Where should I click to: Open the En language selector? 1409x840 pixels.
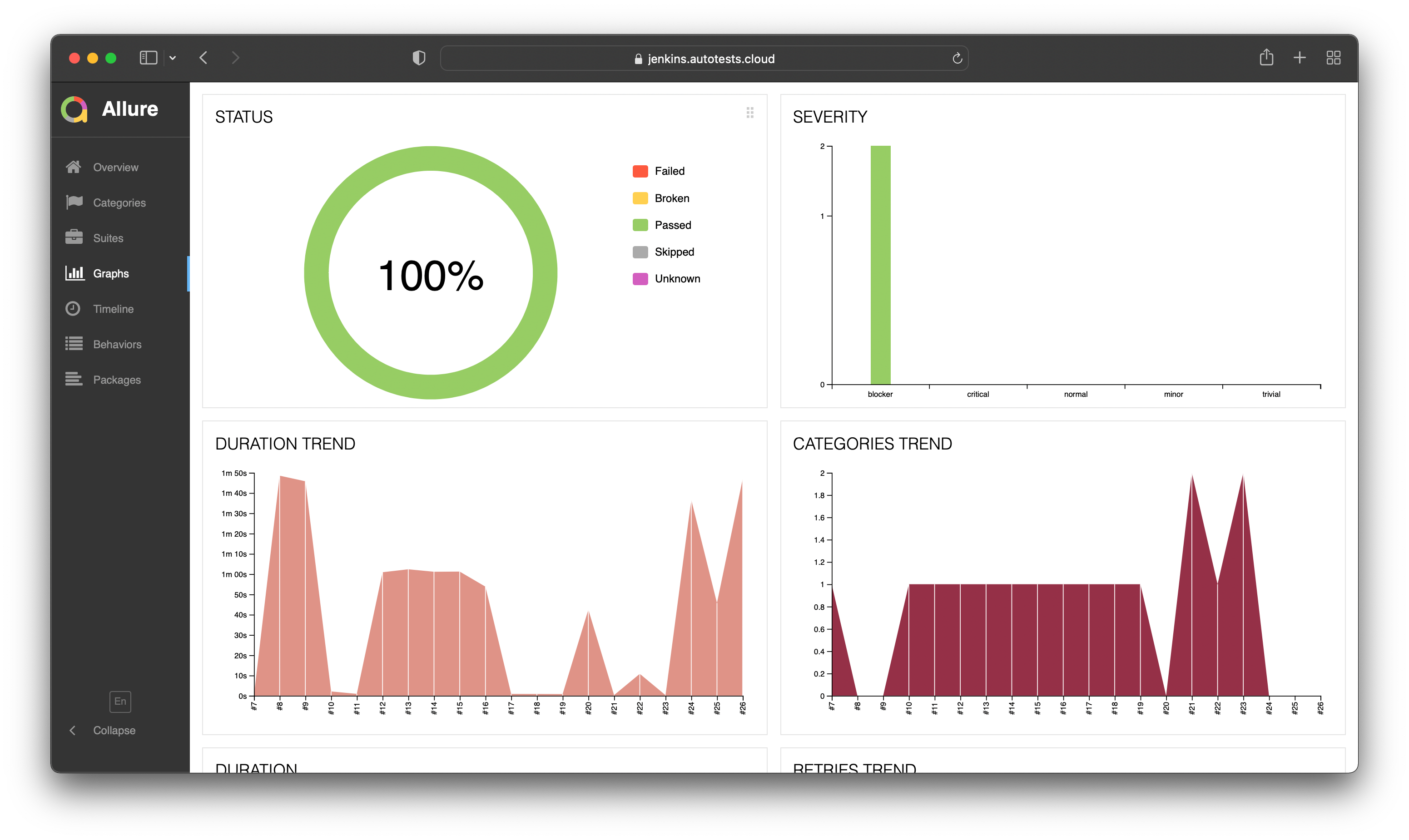tap(120, 702)
